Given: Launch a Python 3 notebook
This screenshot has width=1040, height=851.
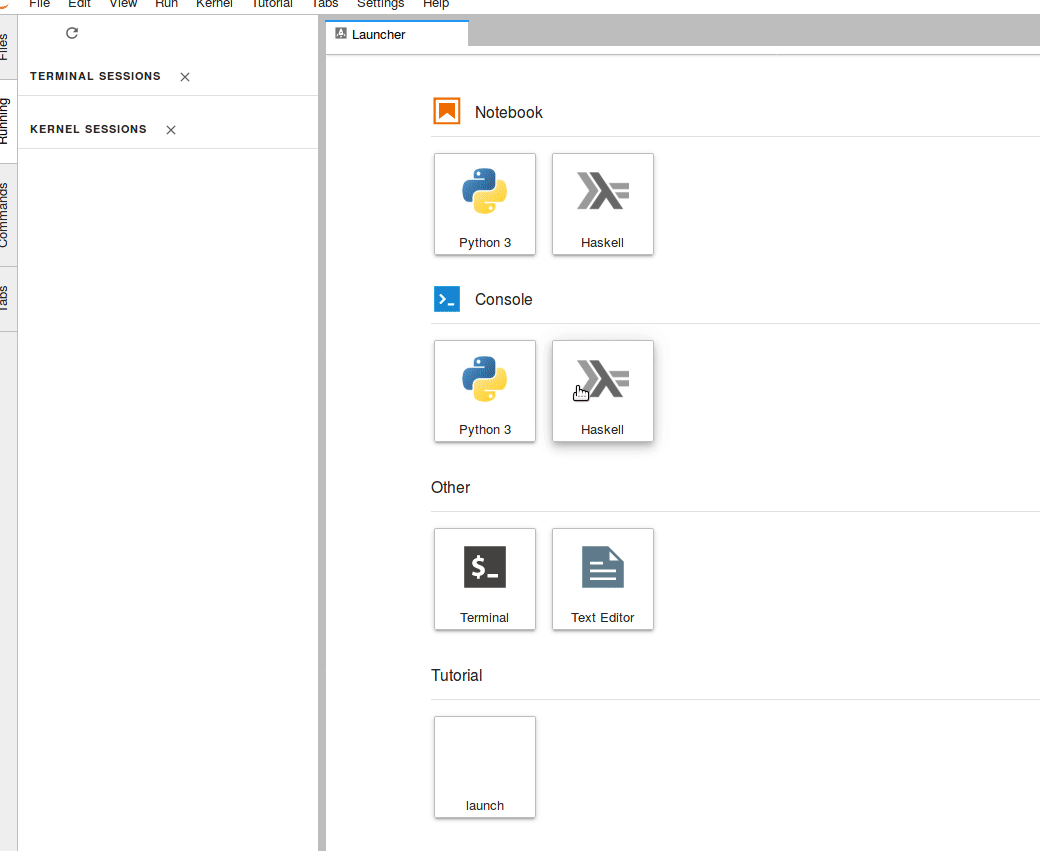Looking at the screenshot, I should tap(485, 204).
